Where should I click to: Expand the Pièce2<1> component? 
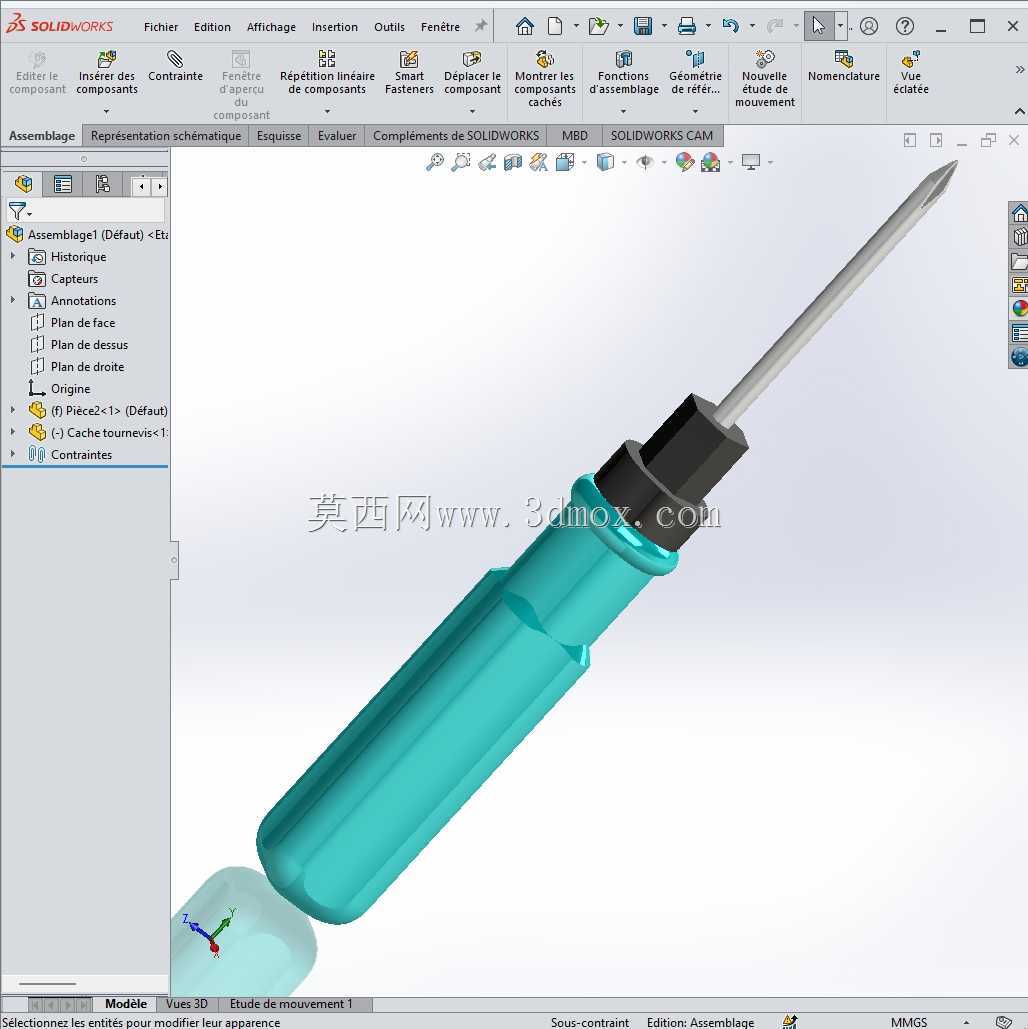[x=12, y=410]
